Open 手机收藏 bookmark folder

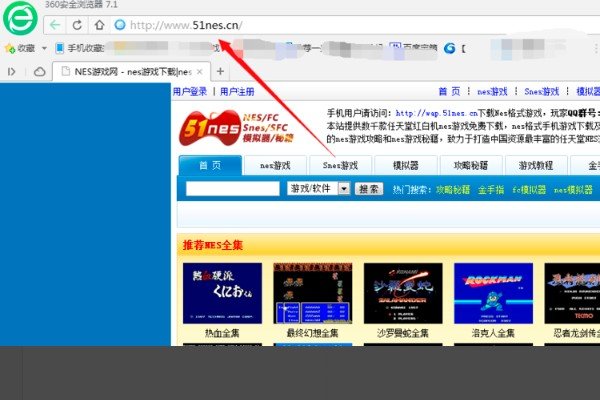(80, 48)
